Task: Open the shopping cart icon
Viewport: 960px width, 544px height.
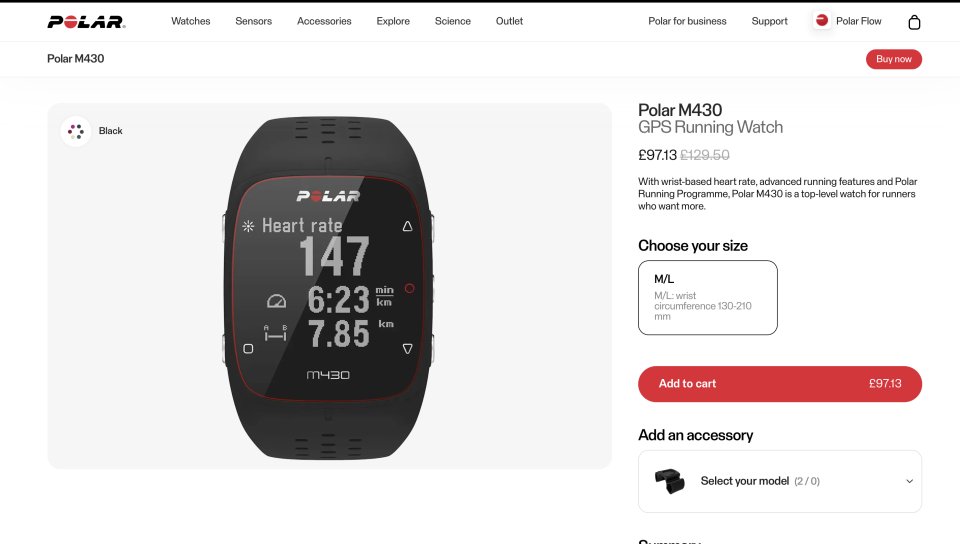Action: pos(914,22)
